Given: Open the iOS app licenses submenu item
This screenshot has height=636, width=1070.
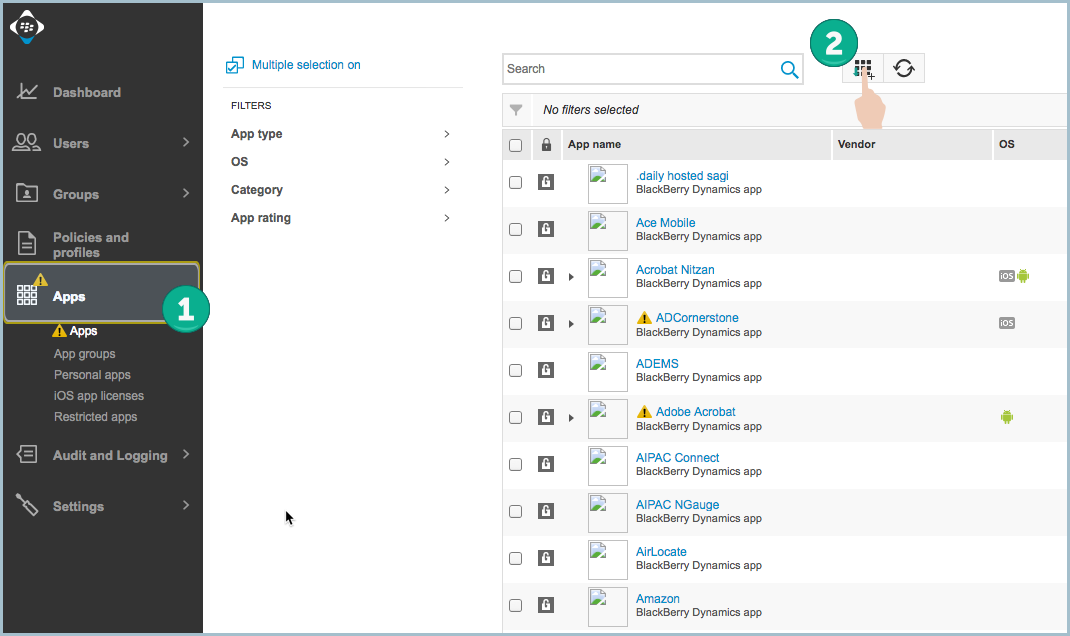Looking at the screenshot, I should click(99, 396).
